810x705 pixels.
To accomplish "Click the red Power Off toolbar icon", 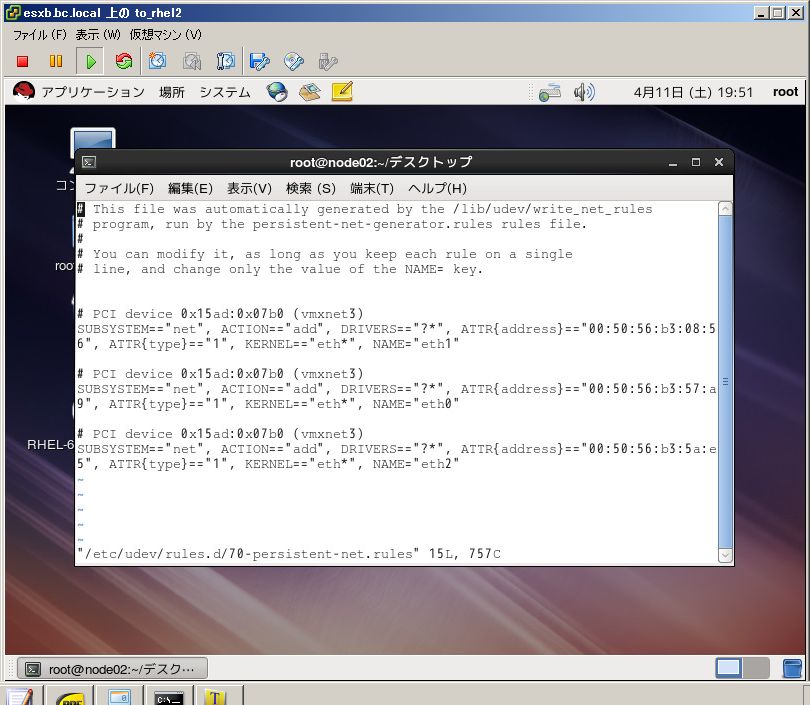I will click(x=22, y=61).
